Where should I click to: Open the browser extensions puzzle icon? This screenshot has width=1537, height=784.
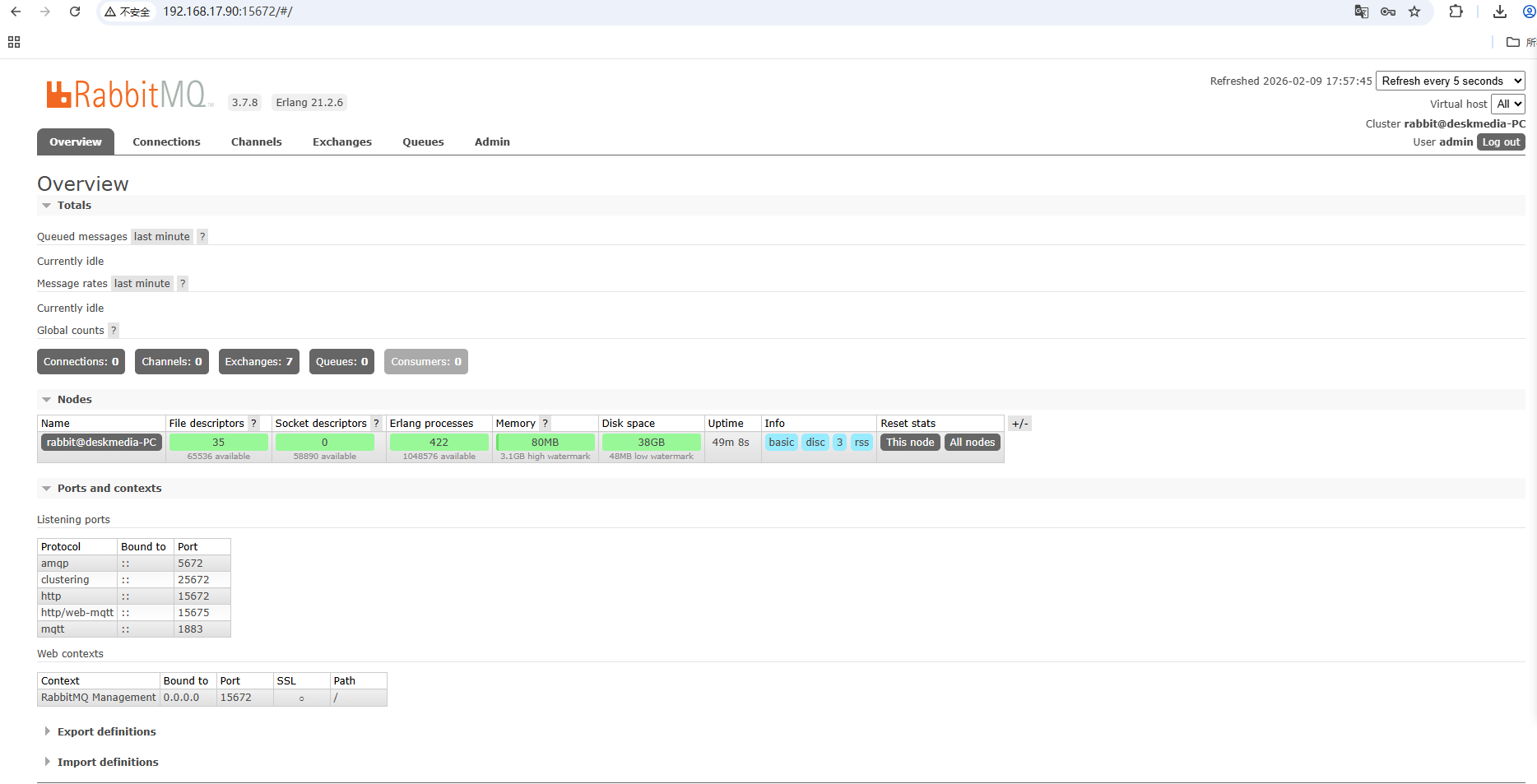tap(1456, 12)
